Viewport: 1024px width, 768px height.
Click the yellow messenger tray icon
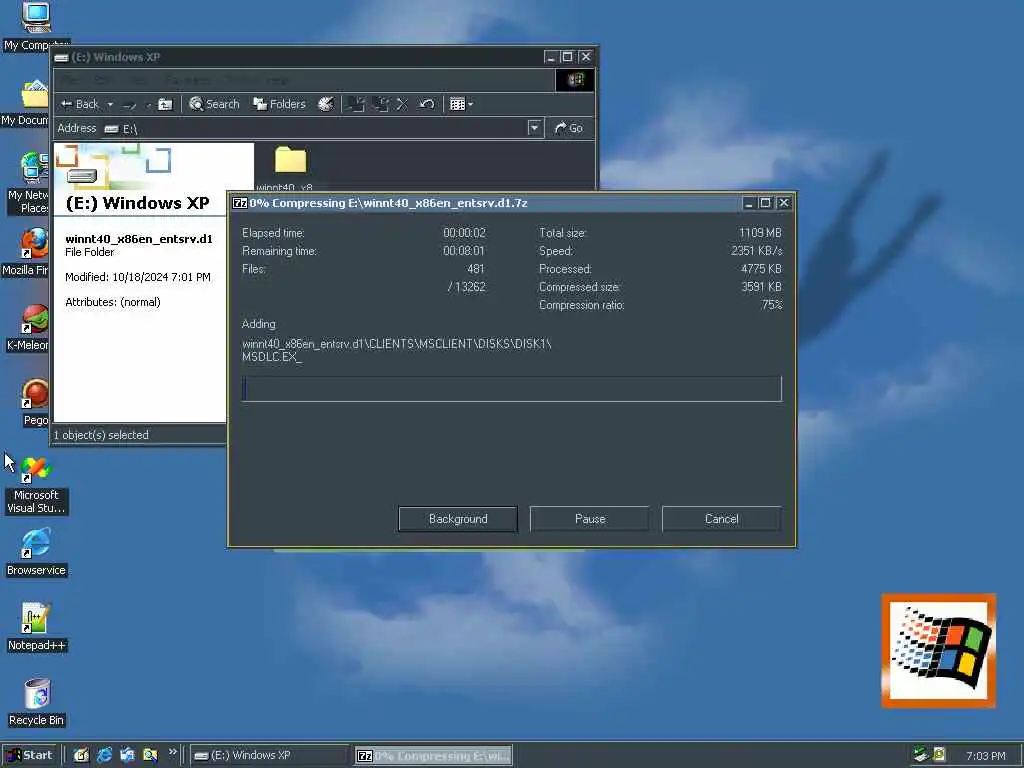point(938,755)
